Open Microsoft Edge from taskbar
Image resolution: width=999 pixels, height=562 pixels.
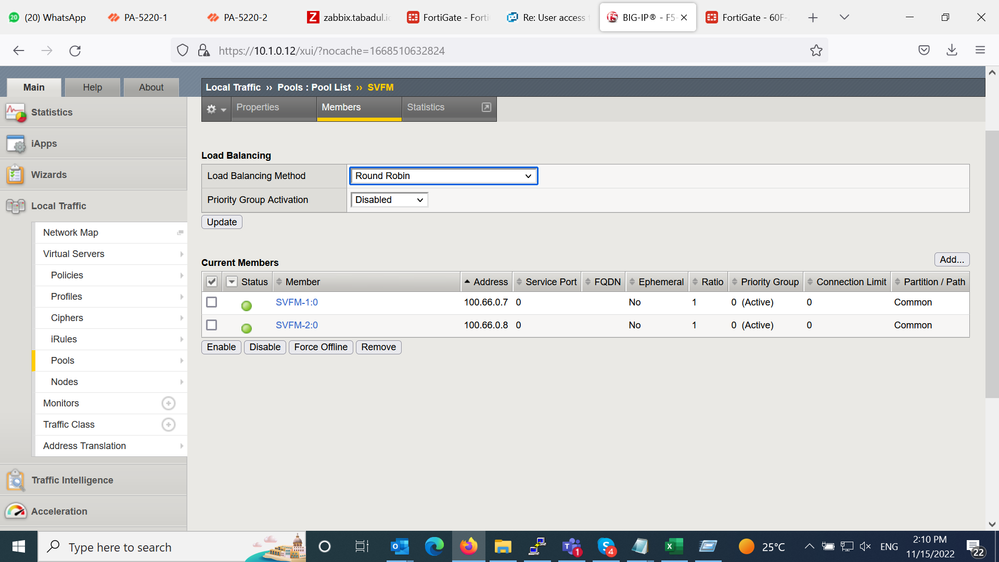[x=434, y=546]
